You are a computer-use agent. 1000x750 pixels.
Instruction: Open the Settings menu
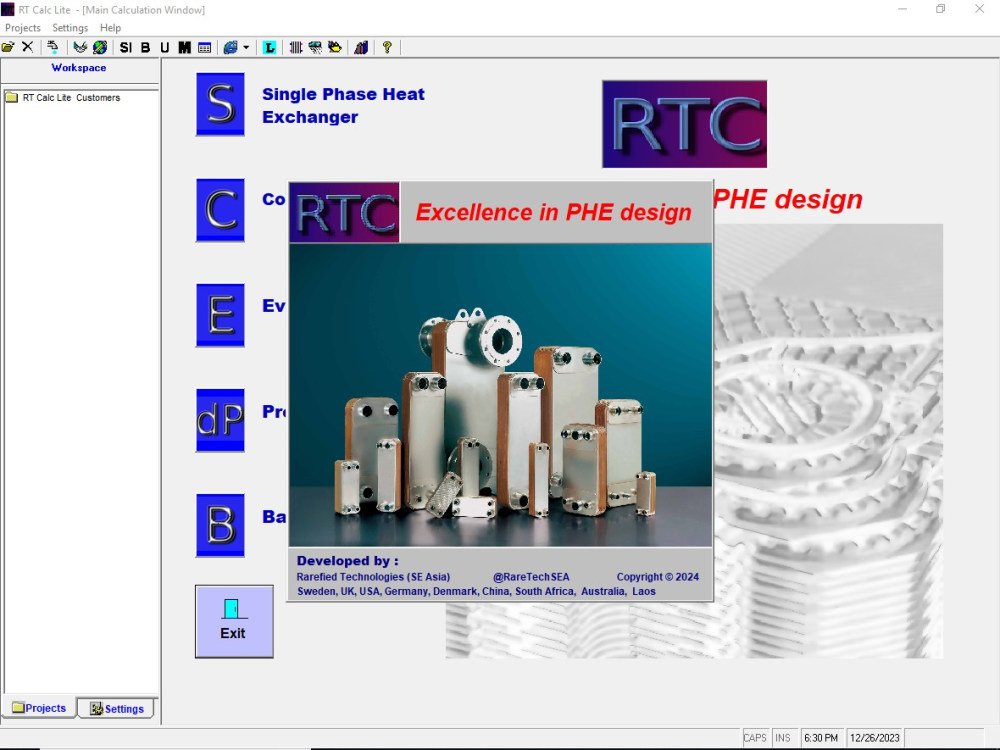[x=70, y=28]
